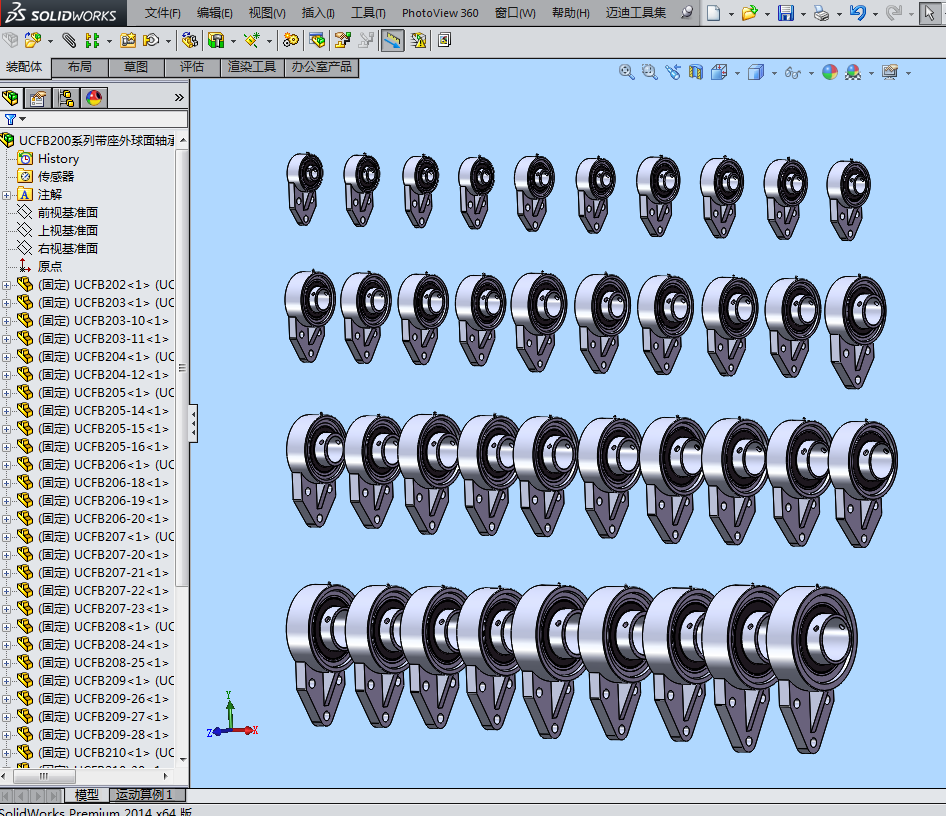This screenshot has height=816, width=946.
Task: Click the New Motion Study icon
Action: (291, 40)
